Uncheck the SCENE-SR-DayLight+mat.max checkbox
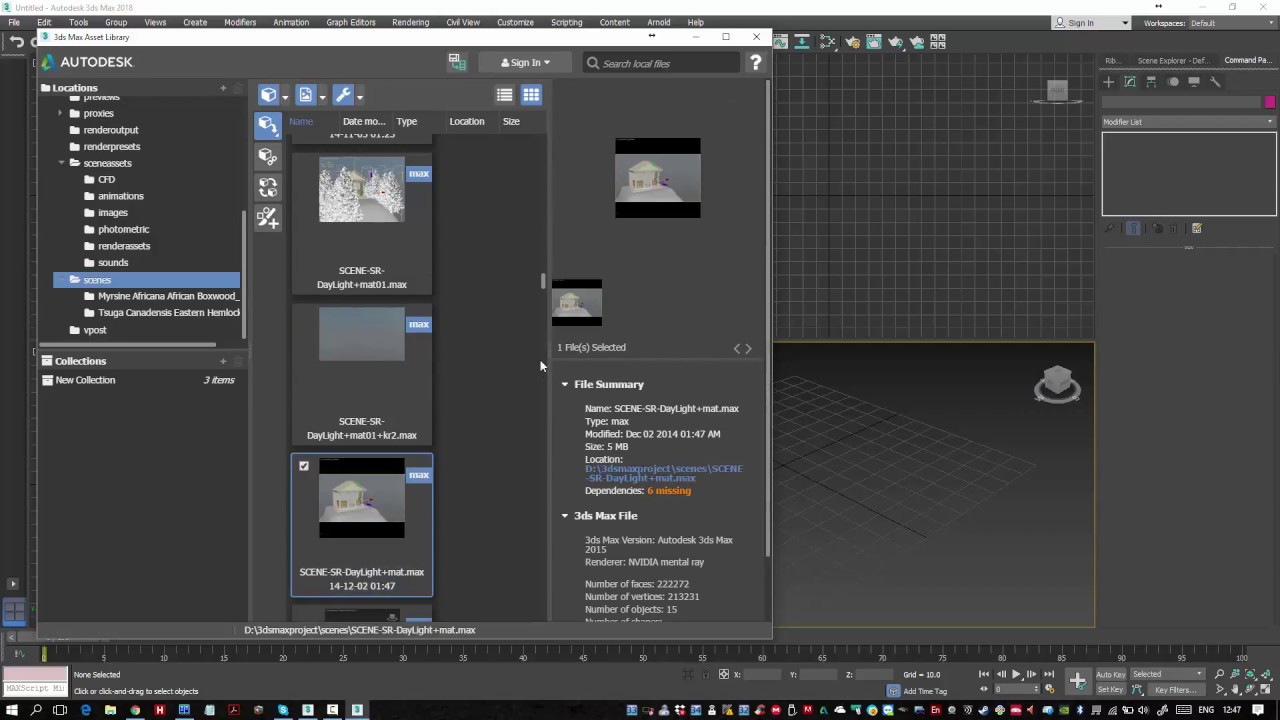Image resolution: width=1280 pixels, height=720 pixels. (x=304, y=466)
